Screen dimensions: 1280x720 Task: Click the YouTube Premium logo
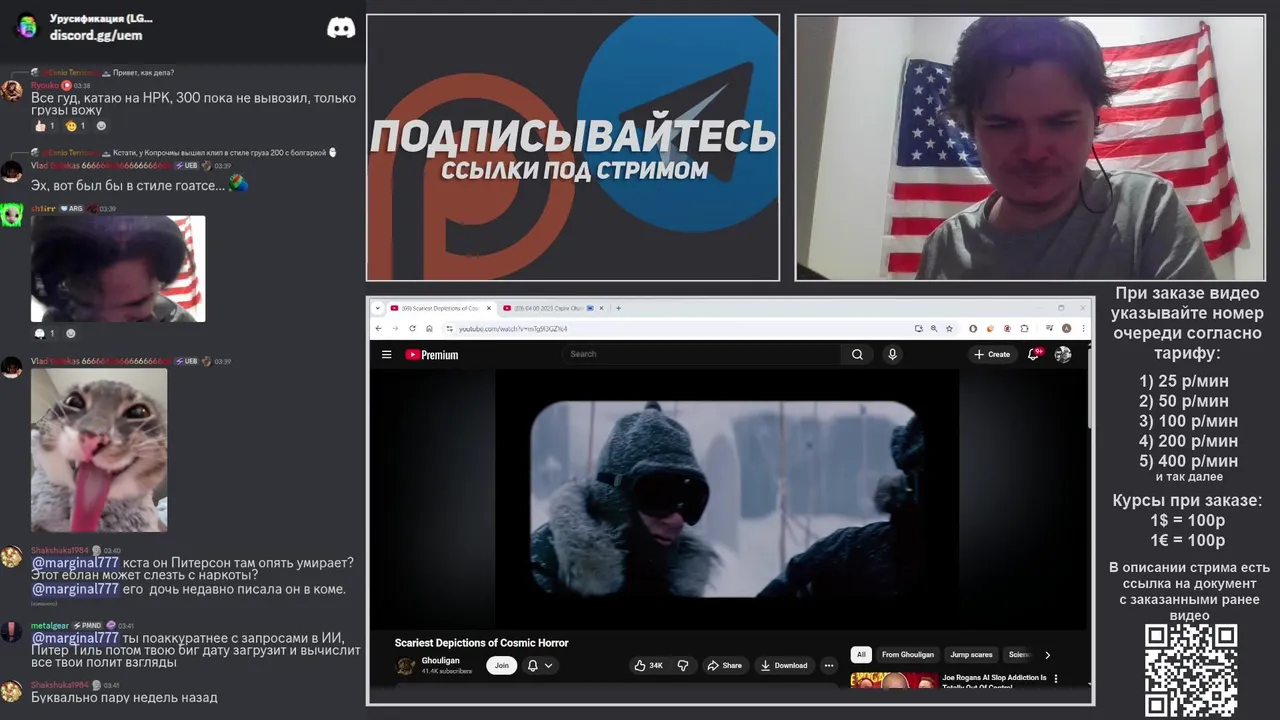tap(432, 354)
